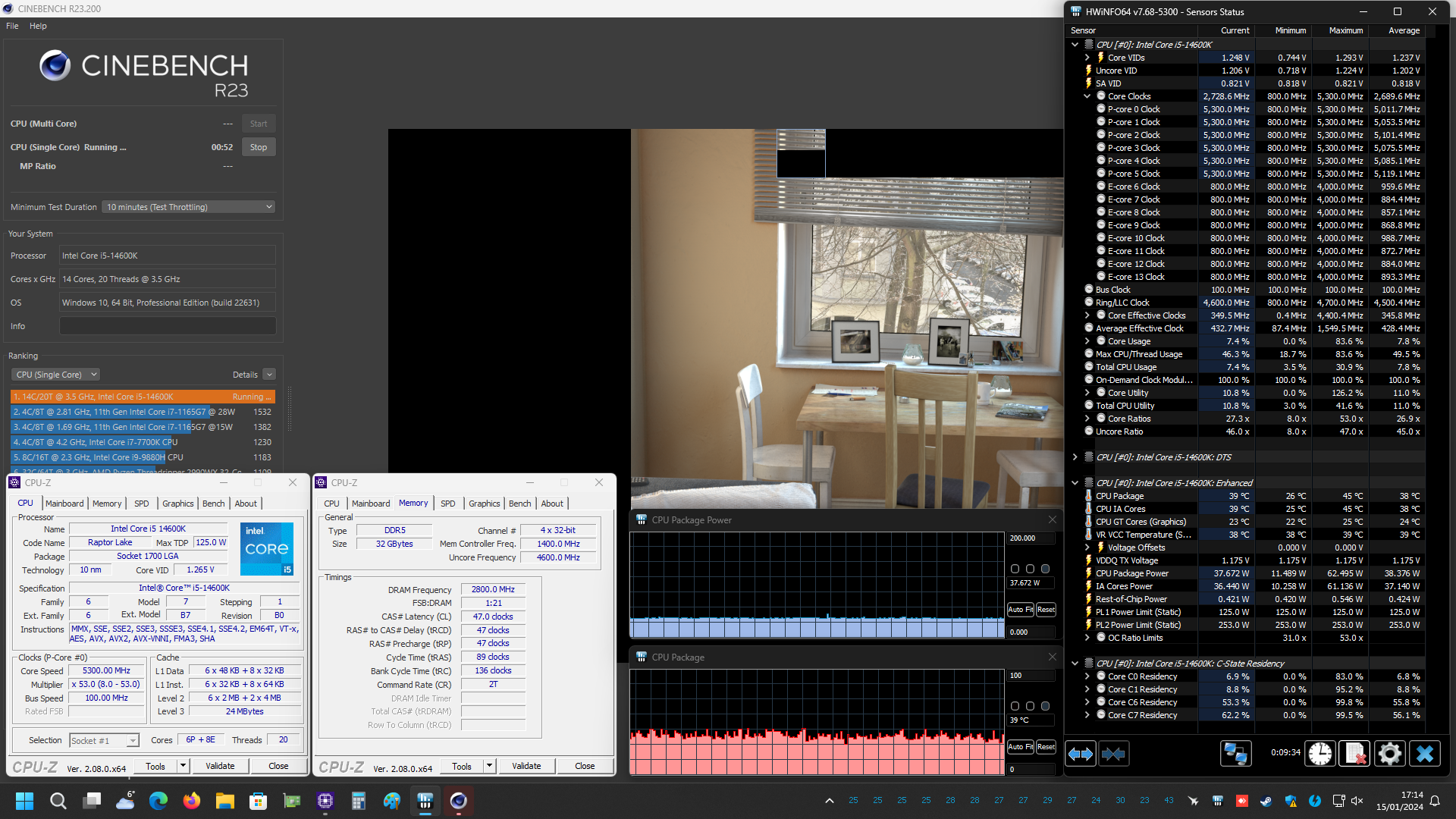This screenshot has height=819, width=1456.
Task: Open HWiNFO sensor settings gear
Action: pos(1389,754)
